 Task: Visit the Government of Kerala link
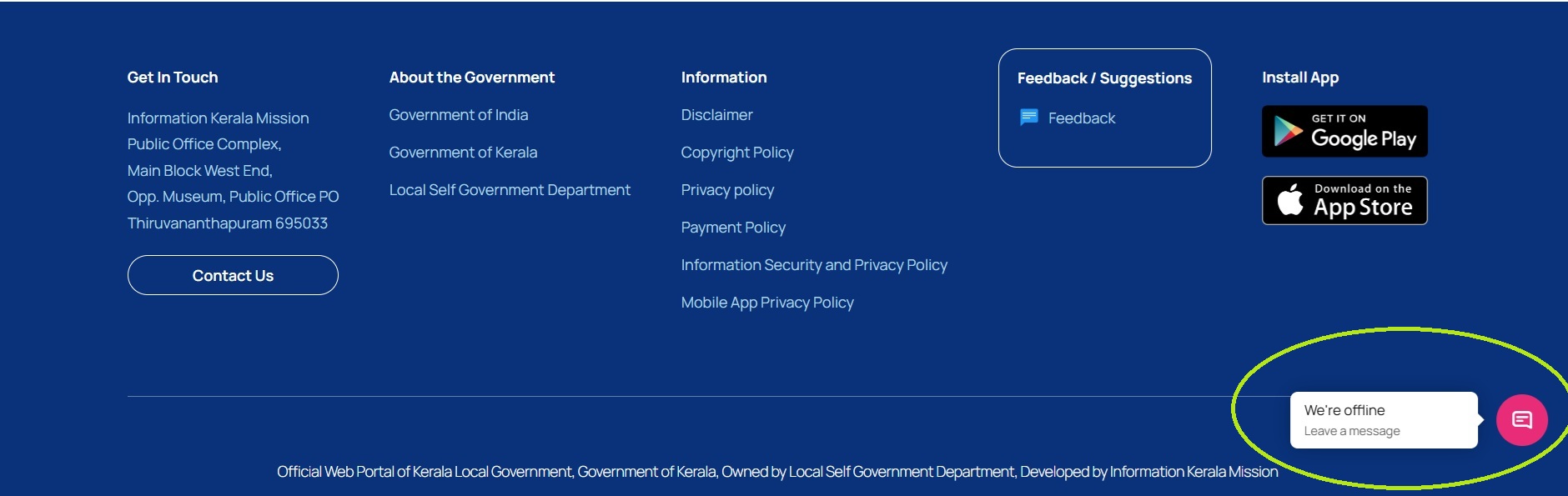[x=463, y=153]
